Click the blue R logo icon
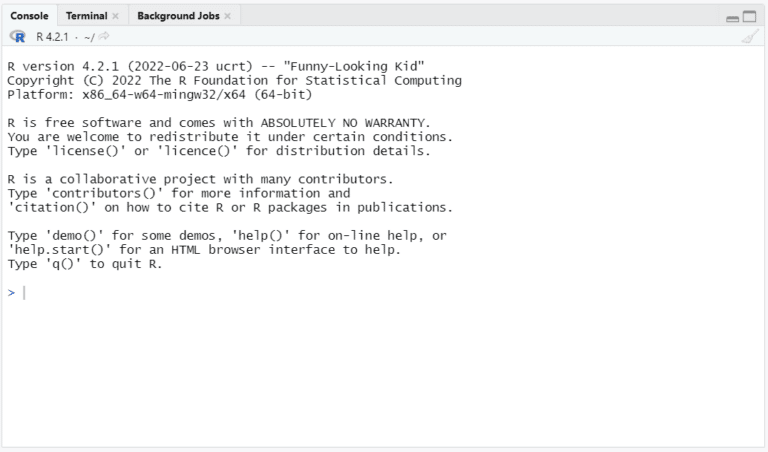Screen dimensions: 768x452 pyautogui.click(x=18, y=36)
